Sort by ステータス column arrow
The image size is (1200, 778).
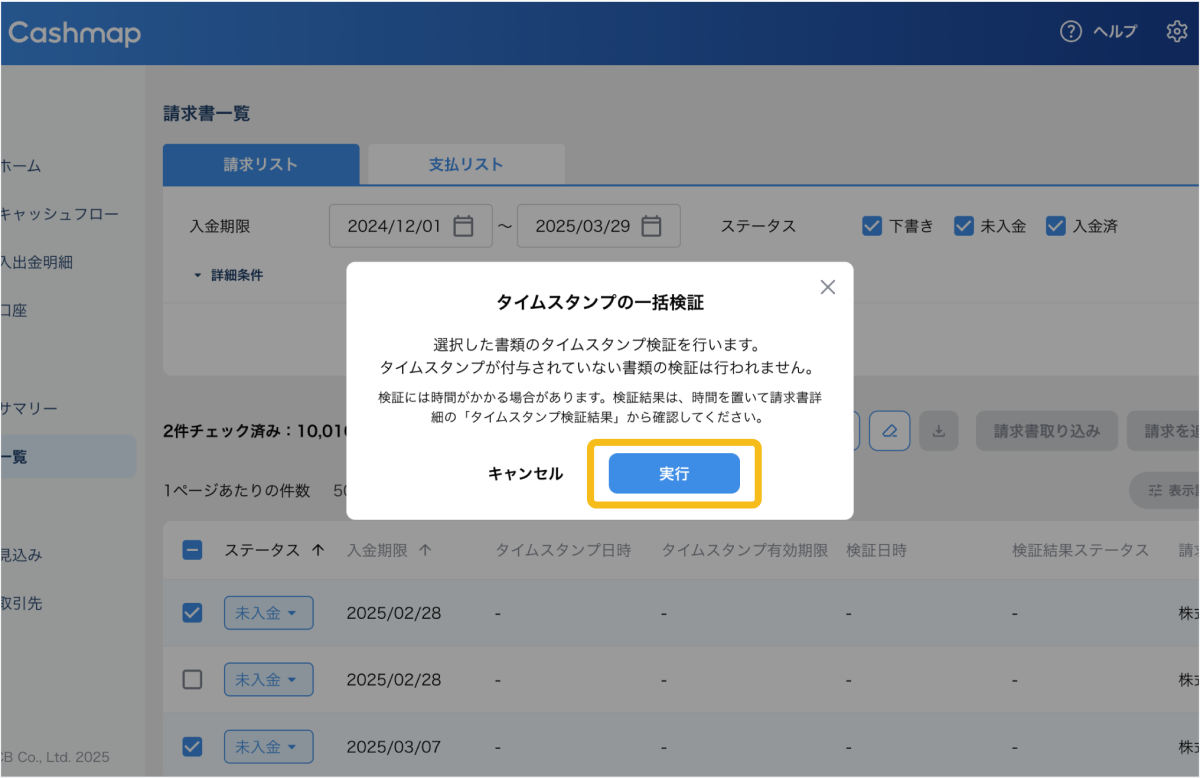click(x=318, y=550)
